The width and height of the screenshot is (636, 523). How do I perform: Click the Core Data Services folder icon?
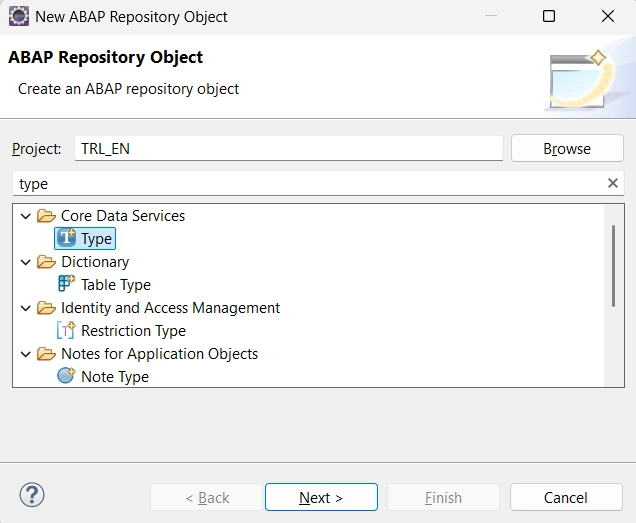[46, 215]
